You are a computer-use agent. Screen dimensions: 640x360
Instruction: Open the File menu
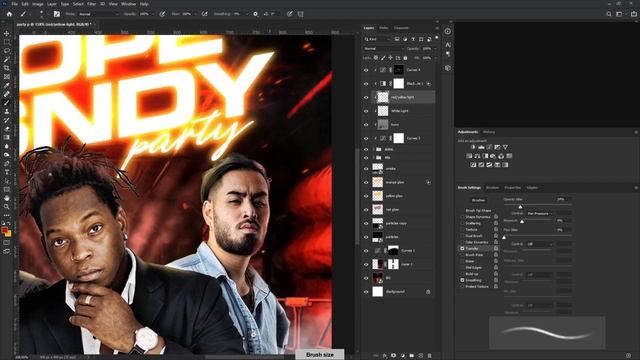(15, 4)
